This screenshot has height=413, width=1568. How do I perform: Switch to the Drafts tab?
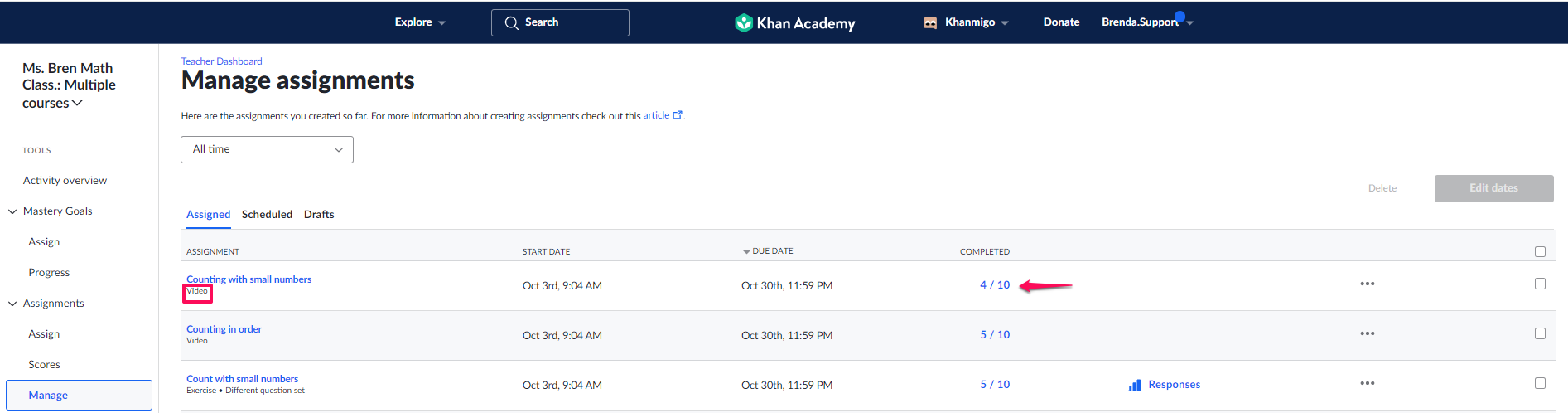319,214
